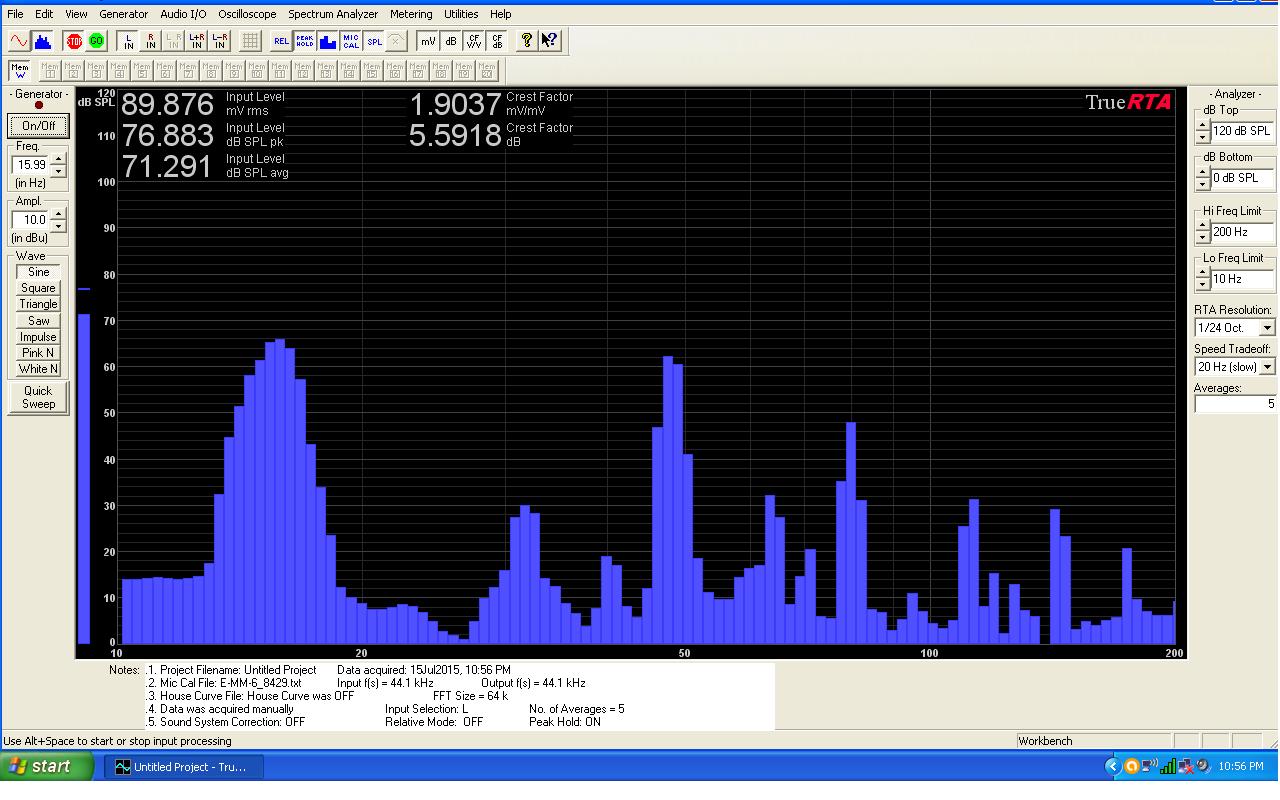
Task: Click the CF V/V crest factor icon
Action: coord(474,41)
